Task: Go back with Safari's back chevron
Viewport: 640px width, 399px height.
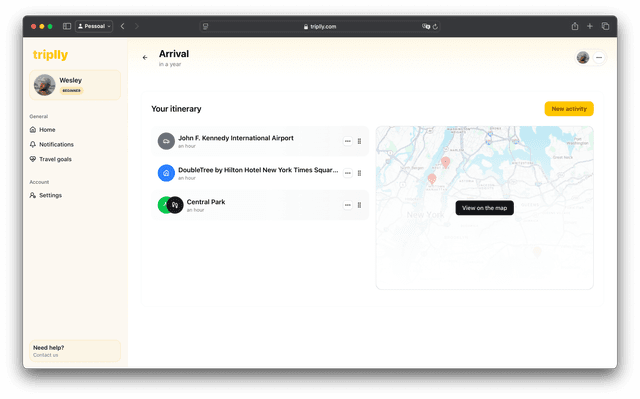Action: pyautogui.click(x=122, y=26)
